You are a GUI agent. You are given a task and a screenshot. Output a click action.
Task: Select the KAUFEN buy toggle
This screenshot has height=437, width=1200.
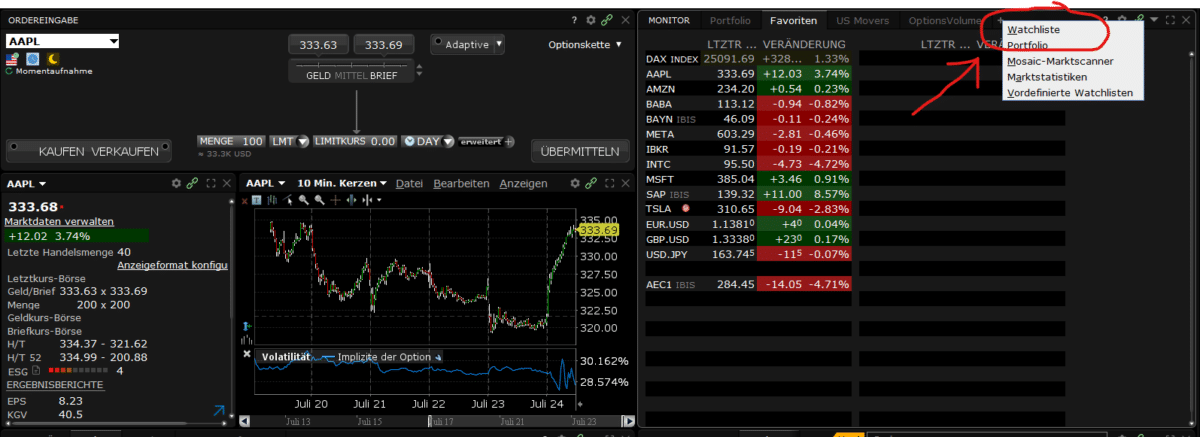[x=63, y=151]
